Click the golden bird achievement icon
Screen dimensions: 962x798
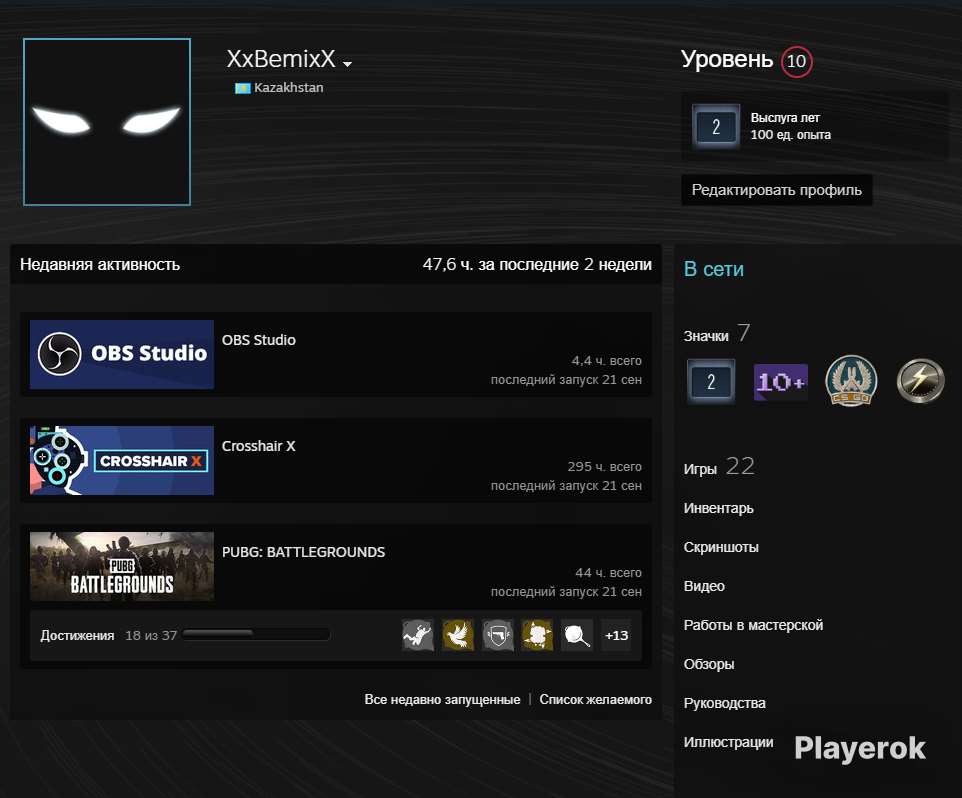click(458, 635)
